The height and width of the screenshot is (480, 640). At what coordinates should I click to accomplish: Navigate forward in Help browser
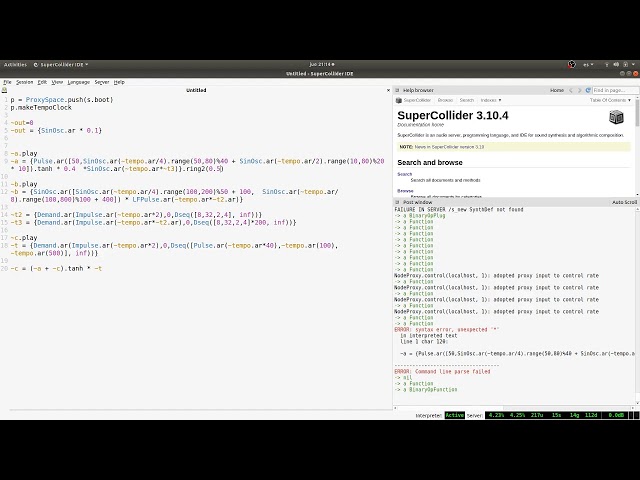click(x=579, y=90)
